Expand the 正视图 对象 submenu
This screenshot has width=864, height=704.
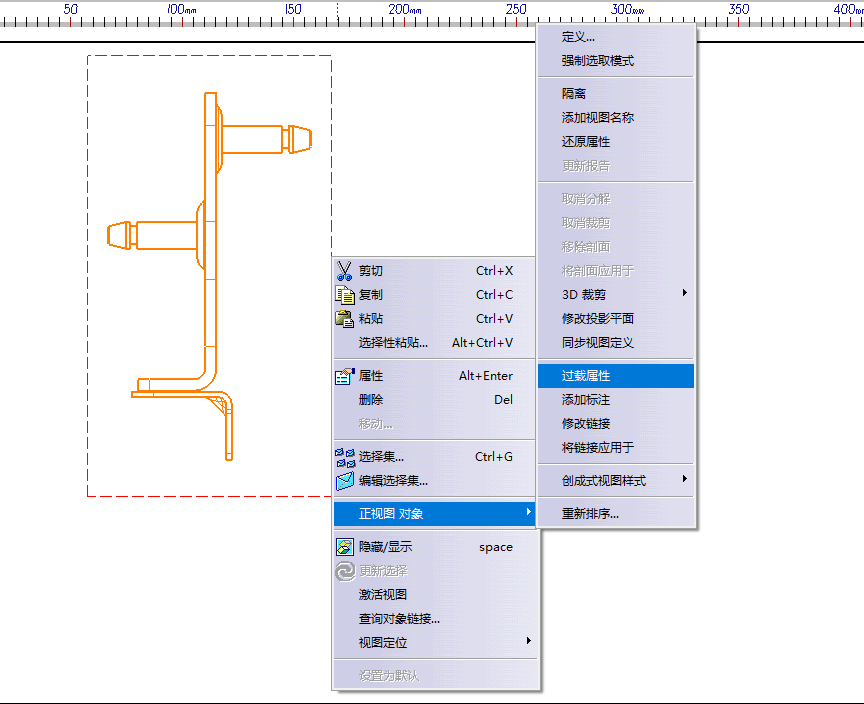[528, 514]
